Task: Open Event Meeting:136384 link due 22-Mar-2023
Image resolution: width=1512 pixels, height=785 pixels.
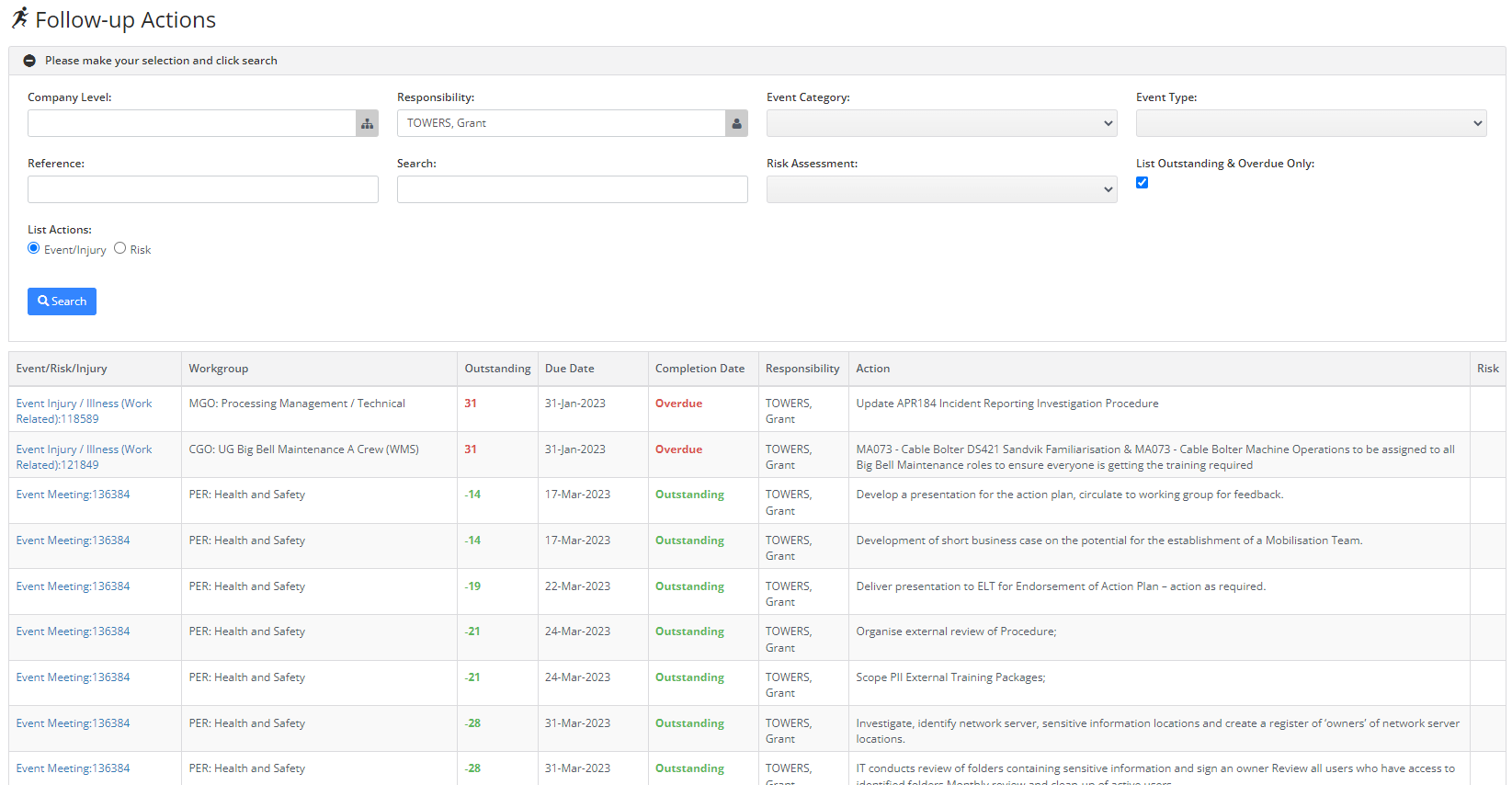Action: tap(73, 586)
